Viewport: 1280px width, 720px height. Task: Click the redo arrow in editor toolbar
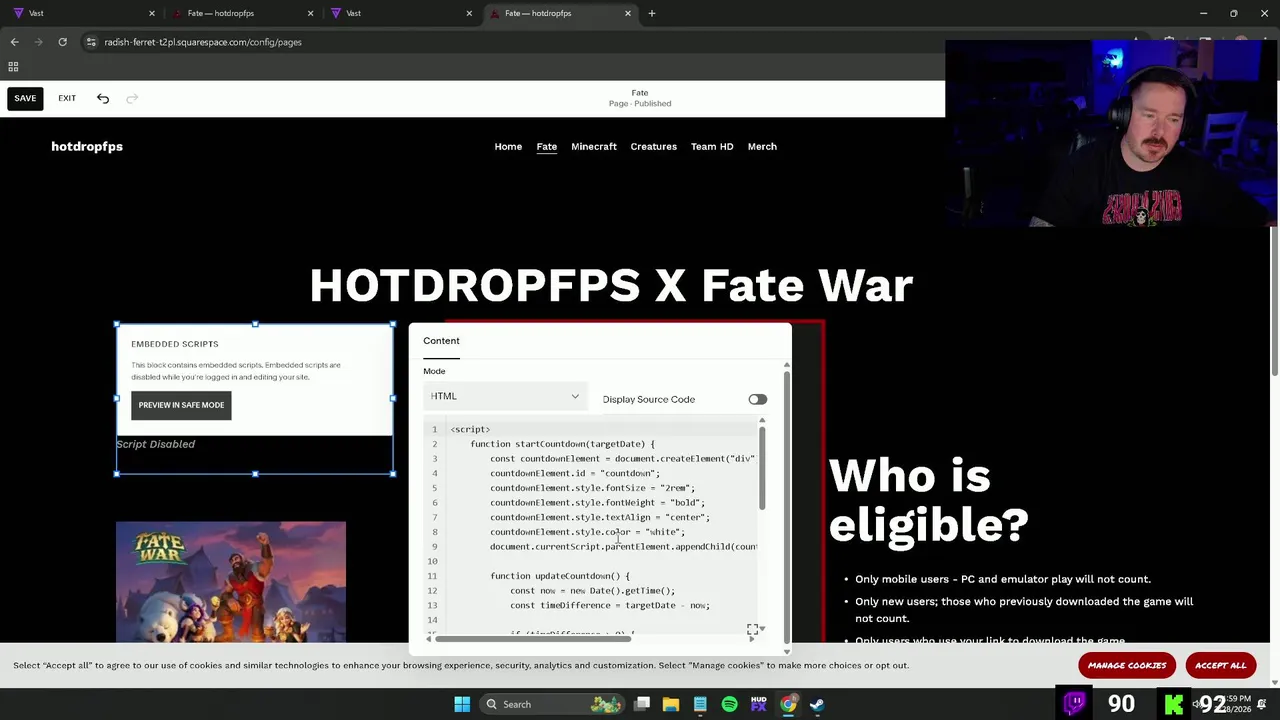click(132, 98)
